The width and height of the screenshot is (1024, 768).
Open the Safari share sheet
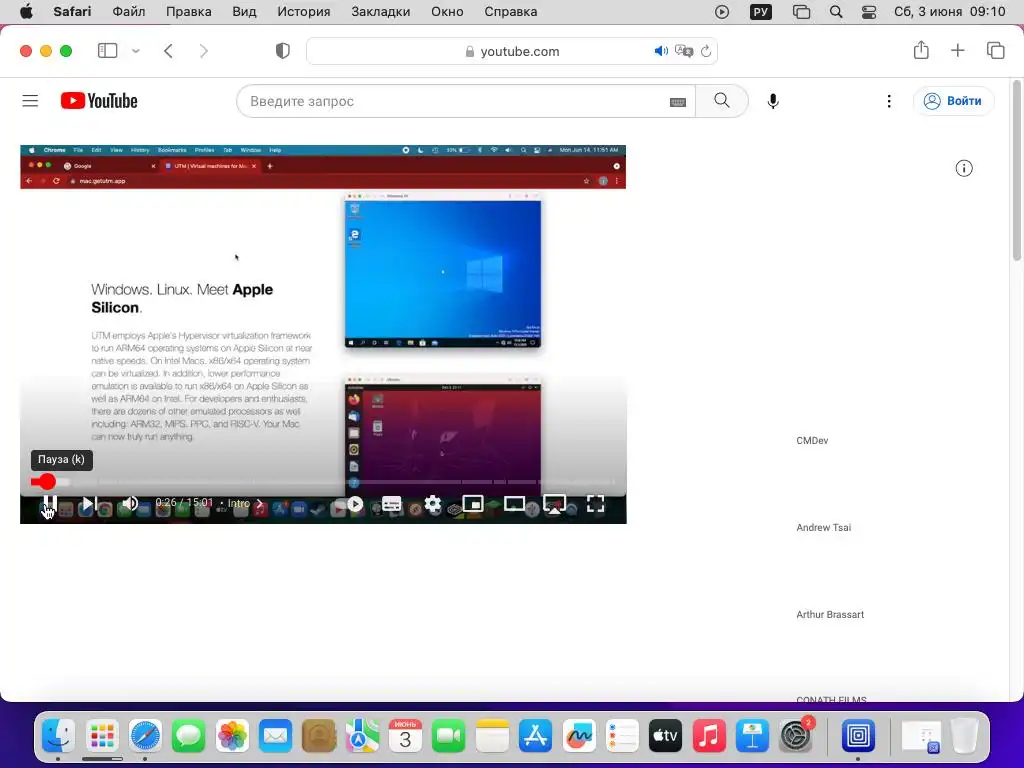pos(921,50)
